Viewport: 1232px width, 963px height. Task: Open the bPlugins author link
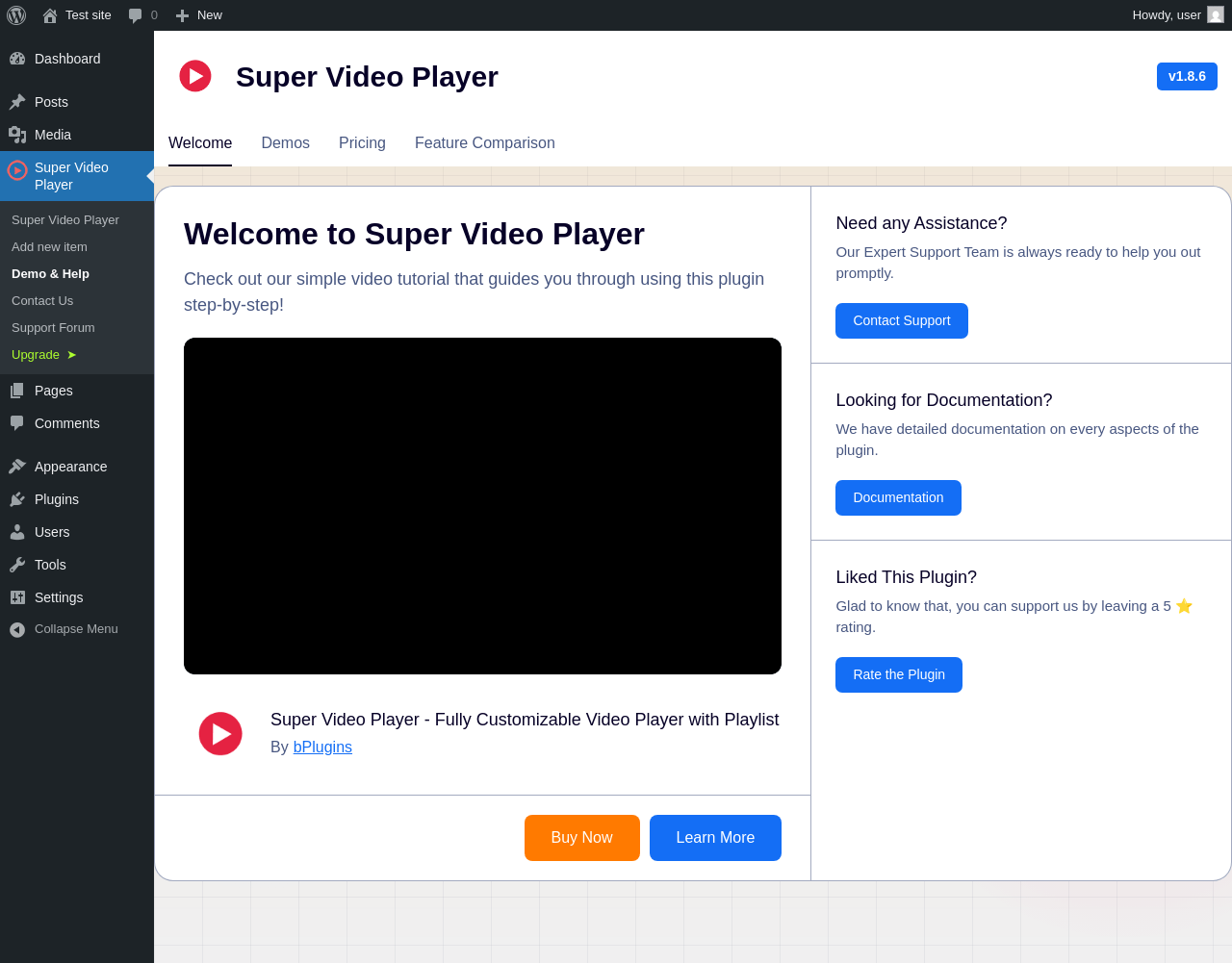point(322,748)
